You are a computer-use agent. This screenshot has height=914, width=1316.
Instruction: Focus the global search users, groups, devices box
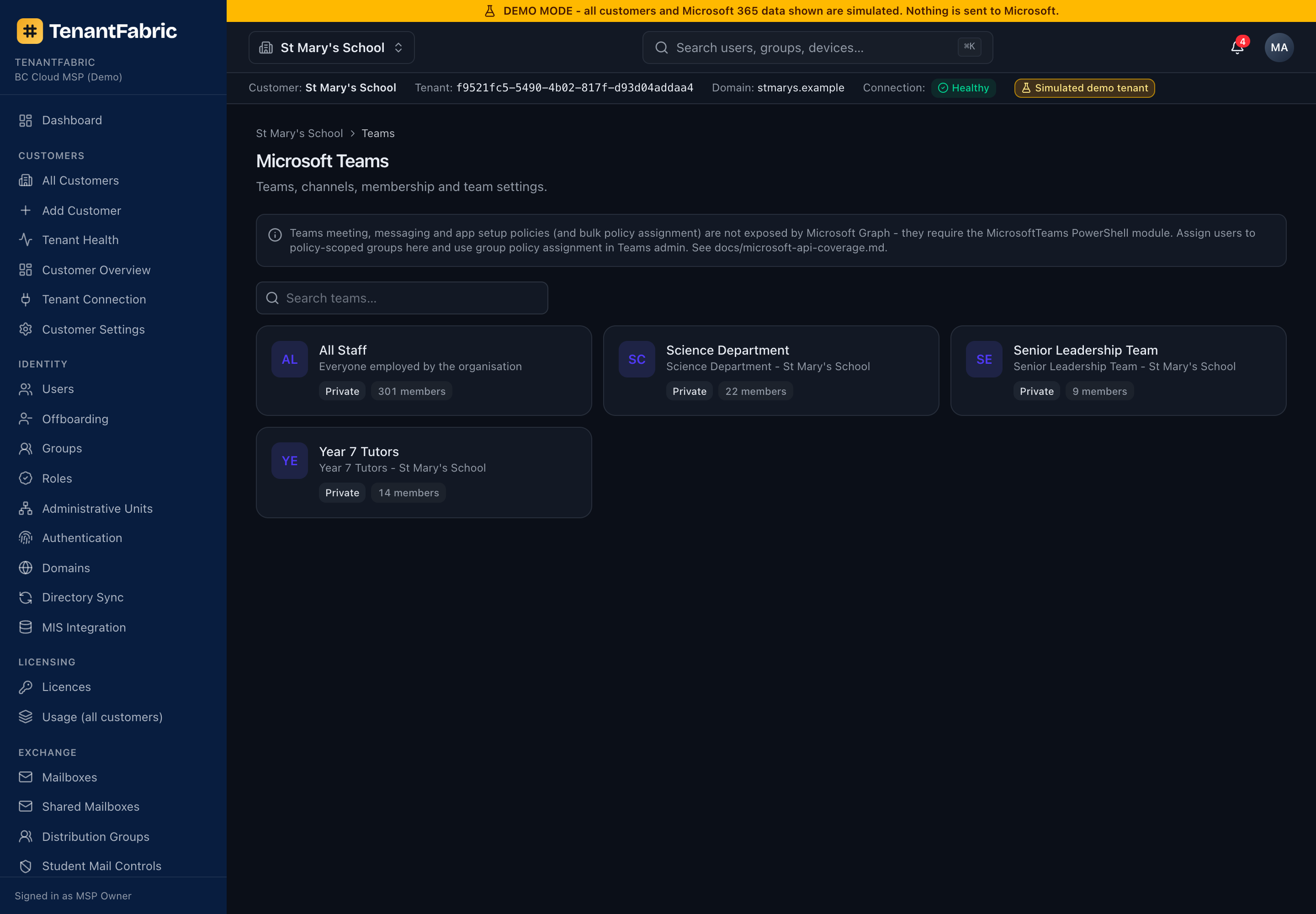tap(817, 48)
